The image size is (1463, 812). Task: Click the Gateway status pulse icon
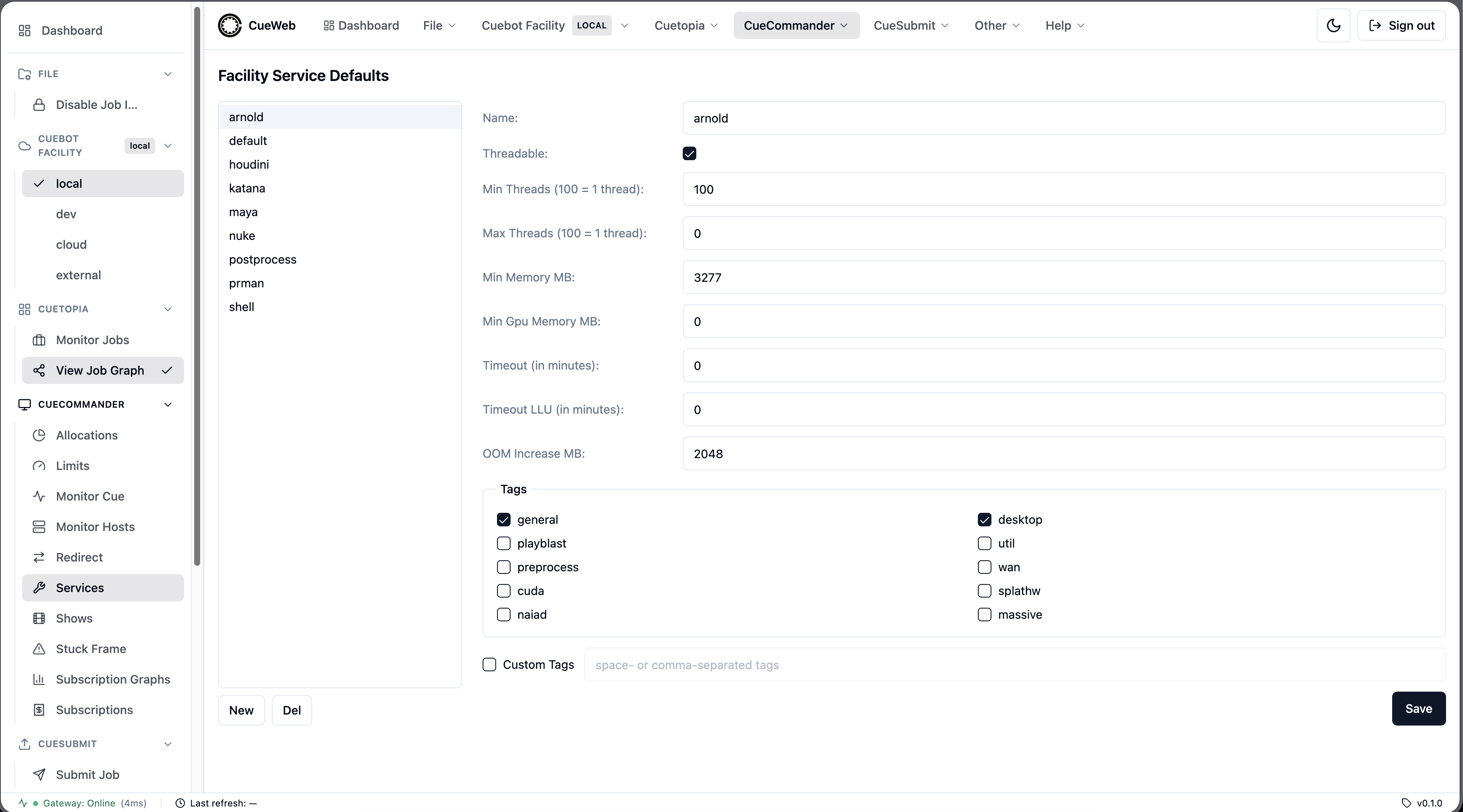[23, 804]
